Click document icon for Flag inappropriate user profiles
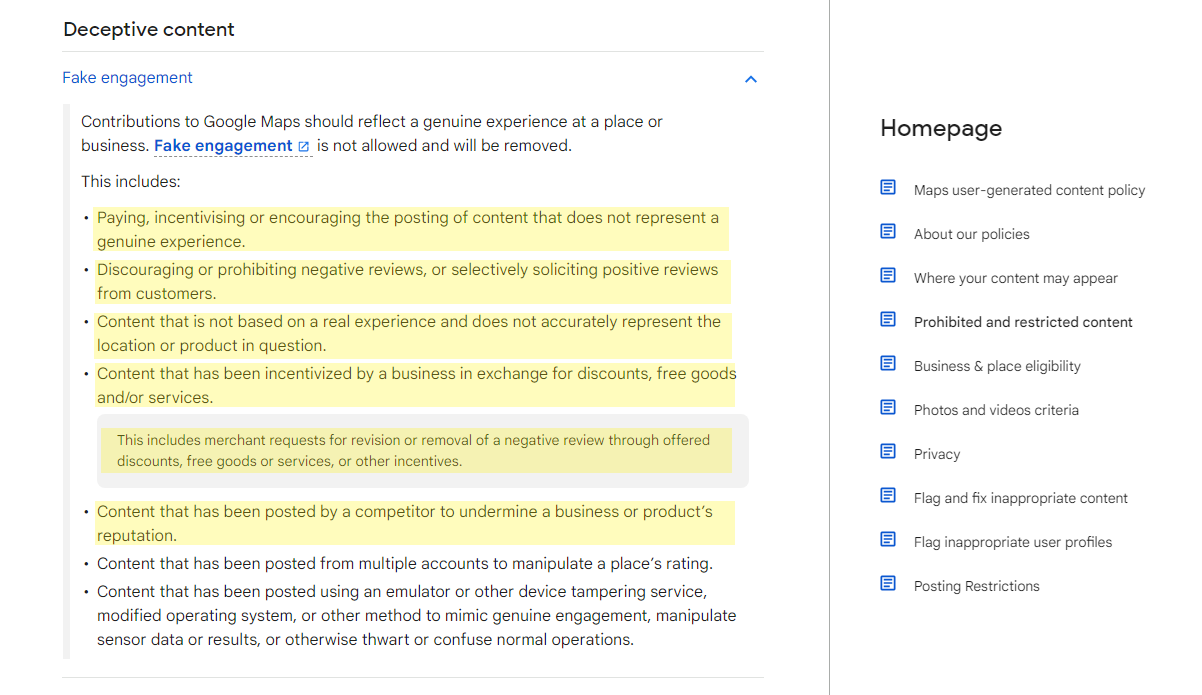Screen dimensions: 1202x695 [888, 540]
